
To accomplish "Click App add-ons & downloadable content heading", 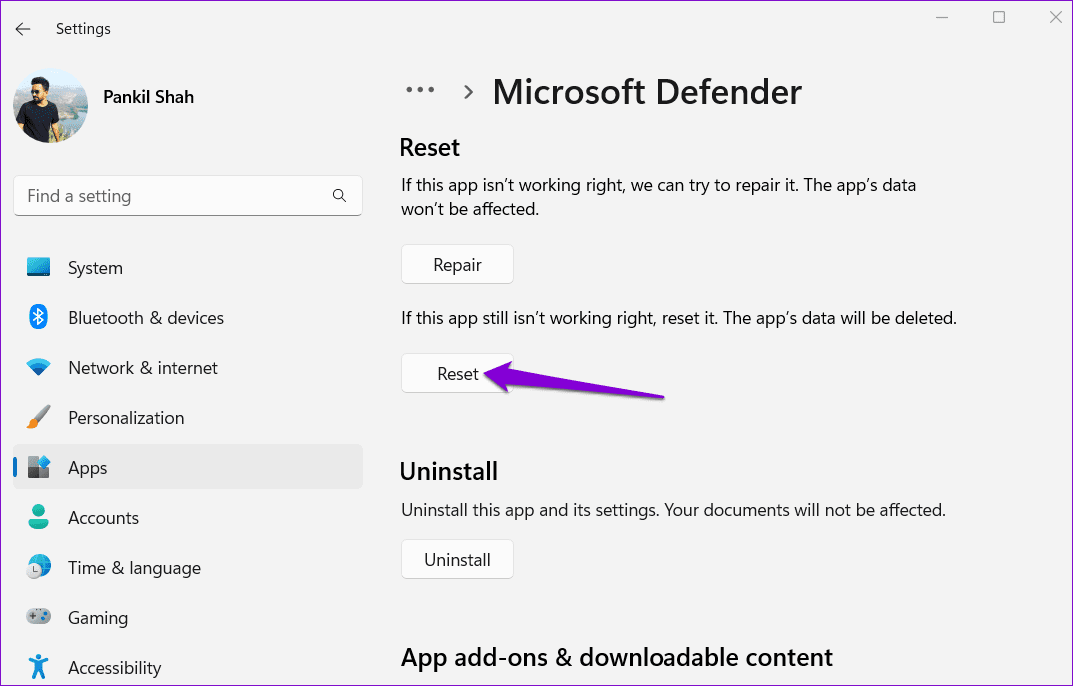I will (617, 657).
